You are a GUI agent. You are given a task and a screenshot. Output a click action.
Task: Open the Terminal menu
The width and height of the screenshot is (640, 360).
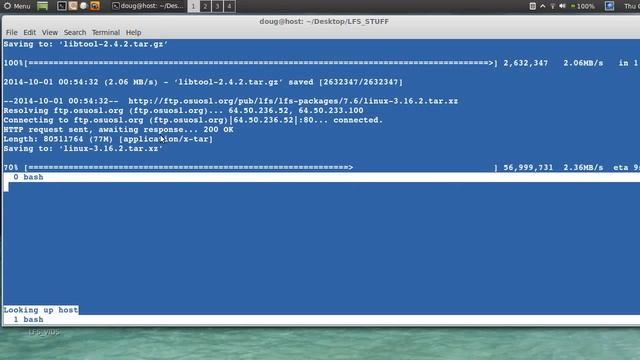pos(106,32)
